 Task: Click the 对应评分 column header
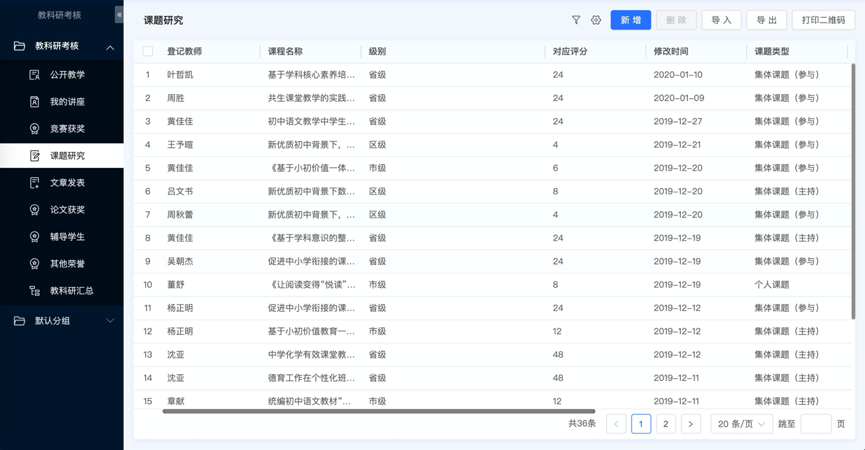(570, 51)
